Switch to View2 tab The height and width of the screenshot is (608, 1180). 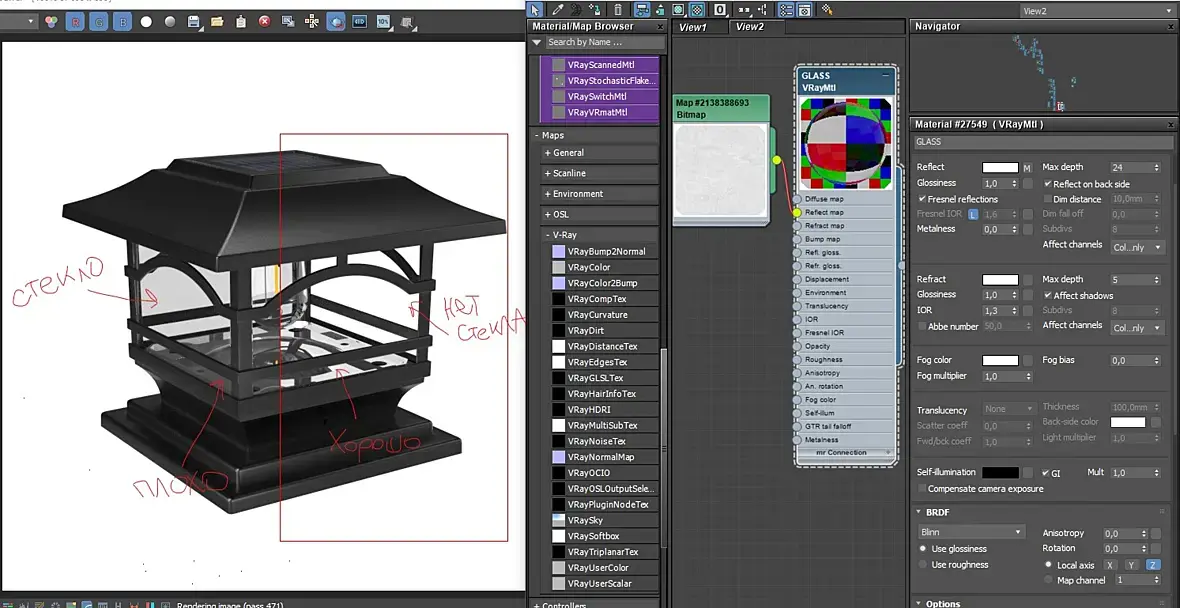(750, 27)
